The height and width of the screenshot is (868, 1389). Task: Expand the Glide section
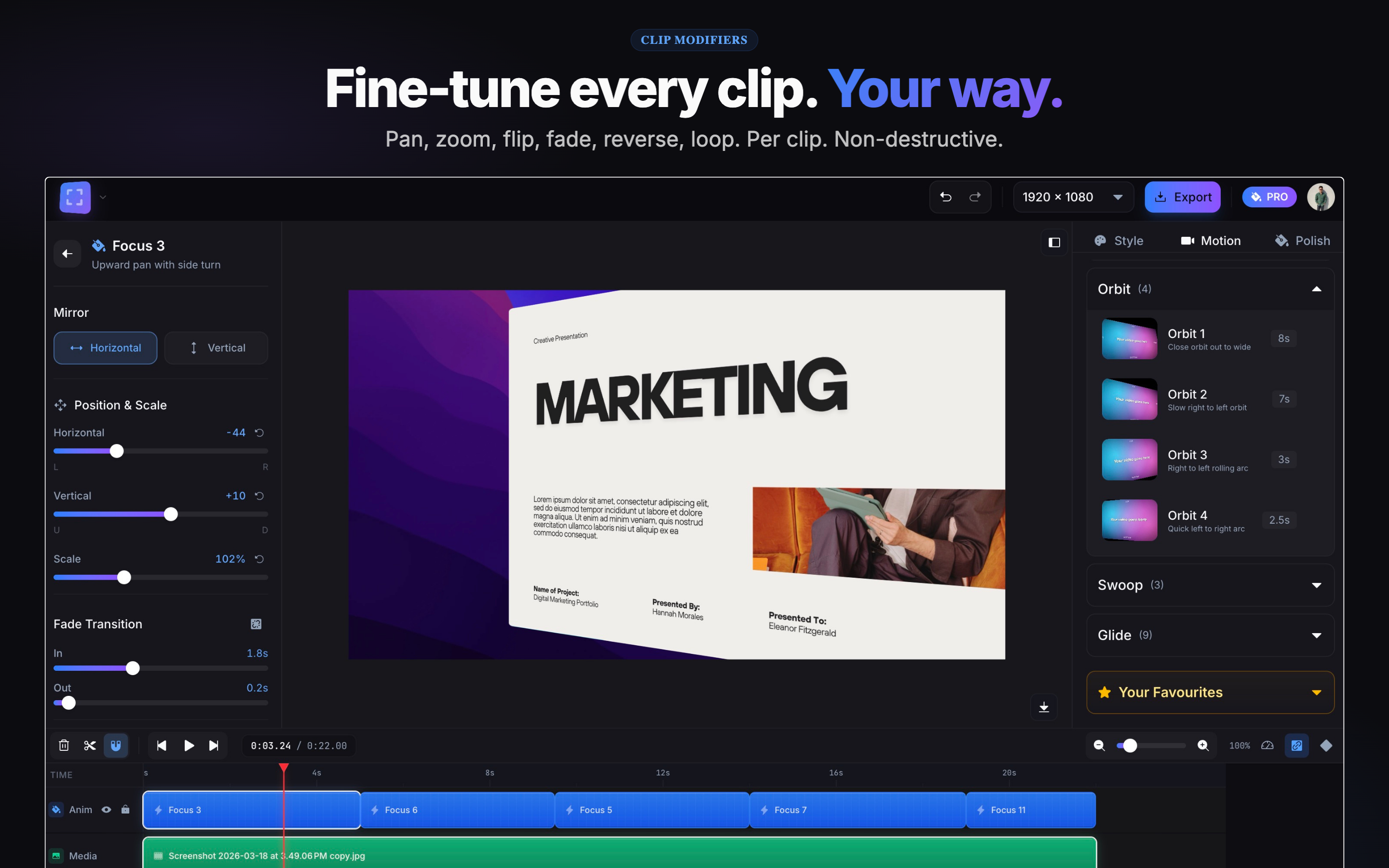(x=1210, y=636)
